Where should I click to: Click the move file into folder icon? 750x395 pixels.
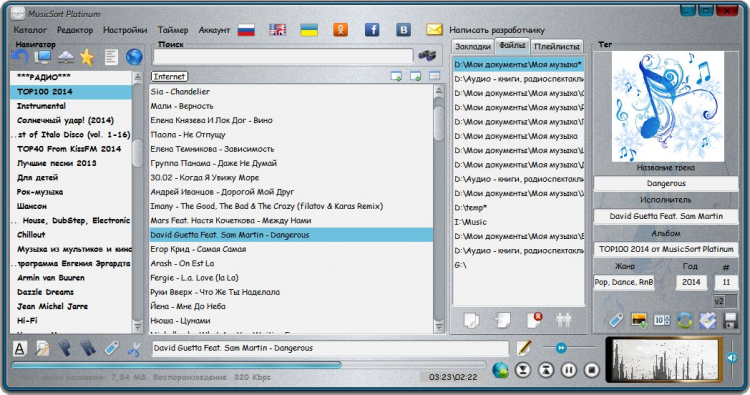(x=502, y=320)
